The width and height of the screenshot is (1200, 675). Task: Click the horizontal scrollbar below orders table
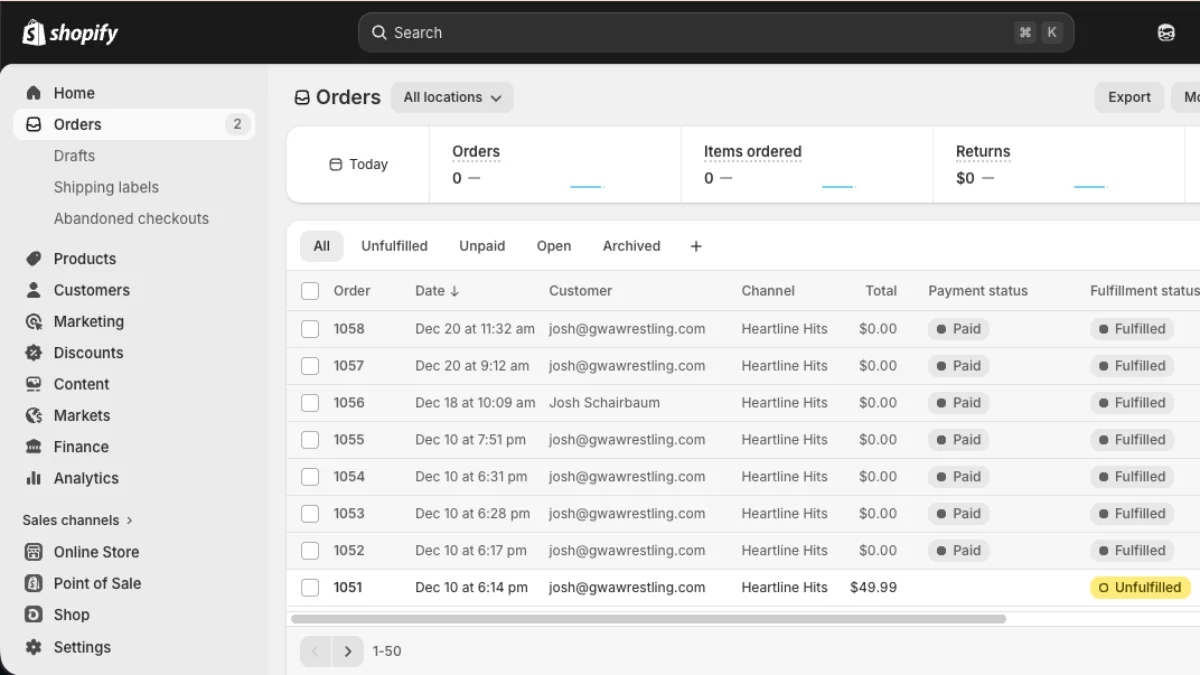coord(648,619)
